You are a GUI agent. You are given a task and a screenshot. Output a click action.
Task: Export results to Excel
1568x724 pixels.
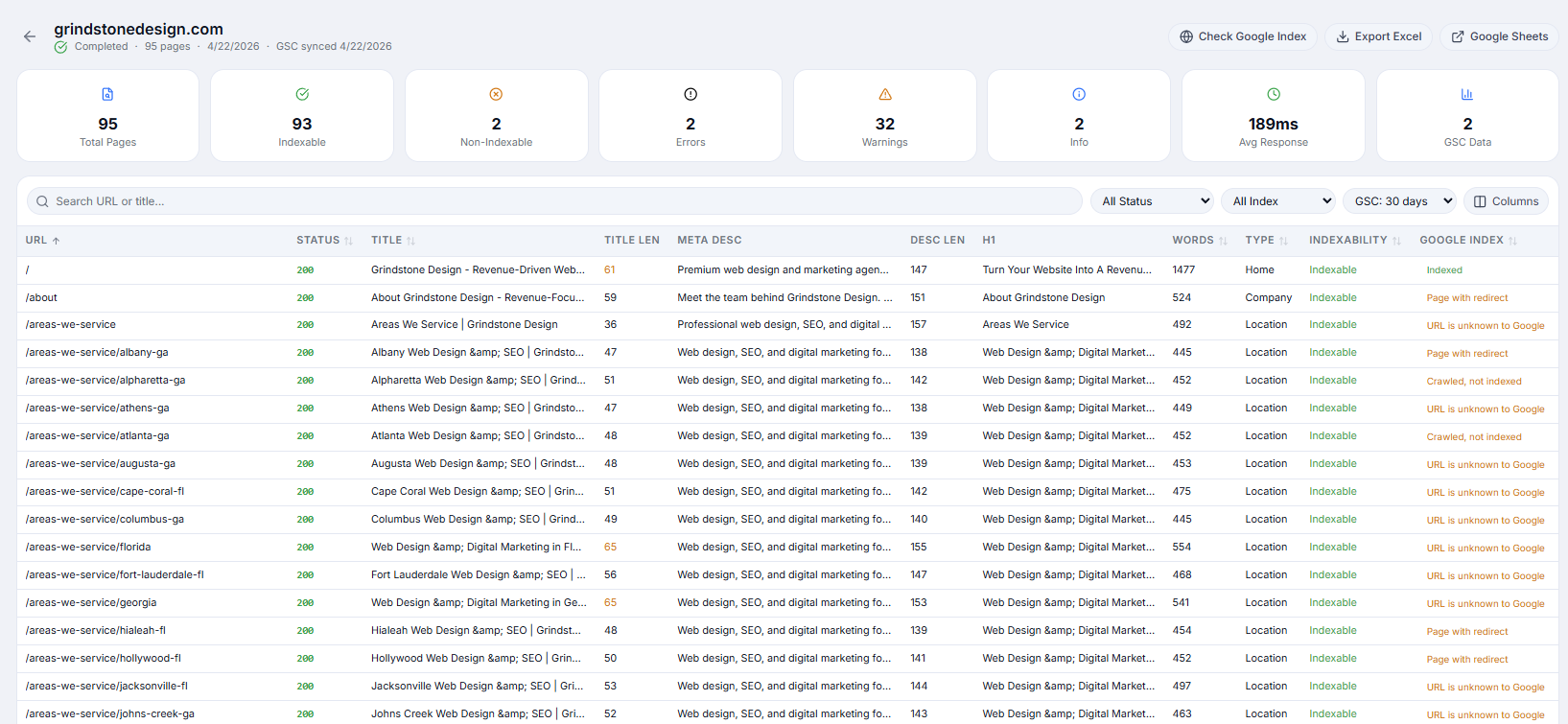1379,36
